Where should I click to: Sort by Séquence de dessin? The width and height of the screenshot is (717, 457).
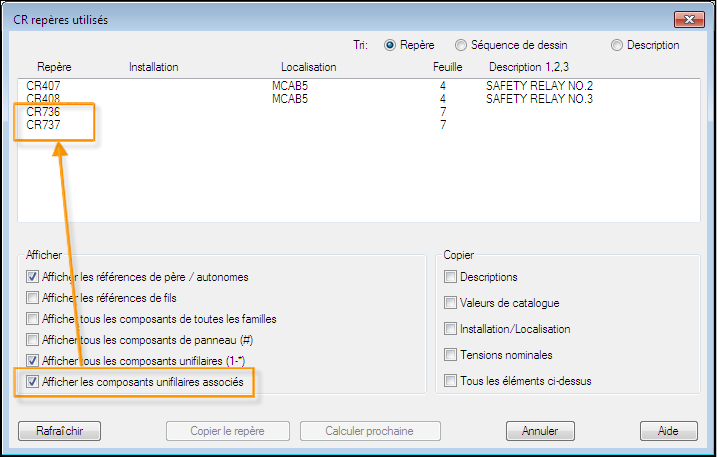click(x=461, y=45)
